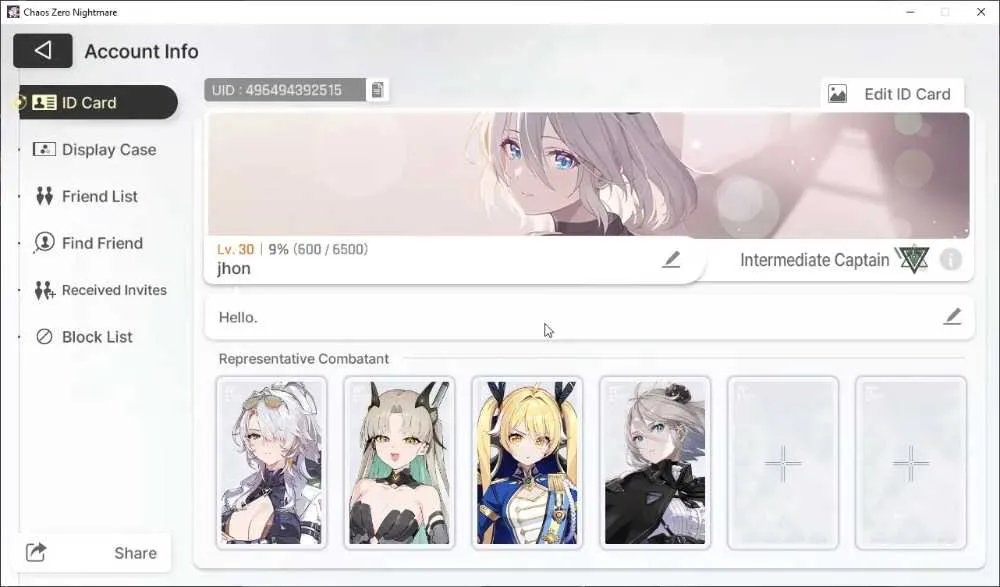Click the Account Info title
Image resolution: width=1000 pixels, height=587 pixels.
(x=142, y=51)
